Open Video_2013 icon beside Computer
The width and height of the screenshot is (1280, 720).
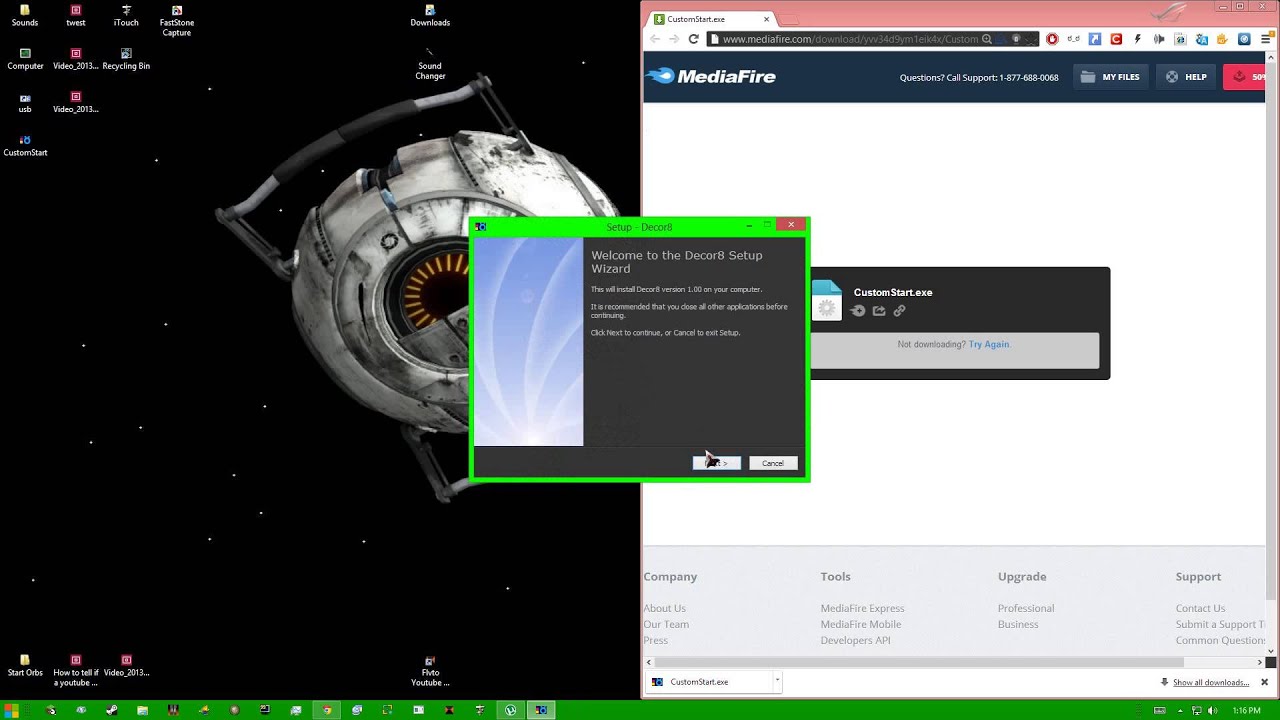(76, 59)
